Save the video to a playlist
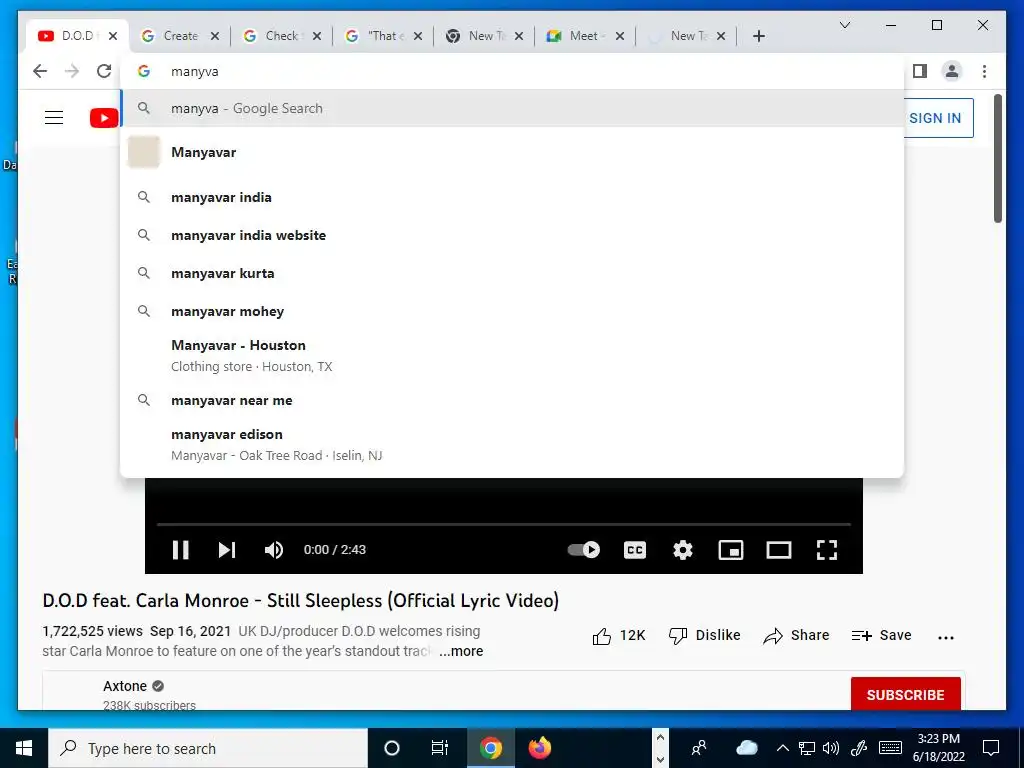This screenshot has height=768, width=1024. 881,635
